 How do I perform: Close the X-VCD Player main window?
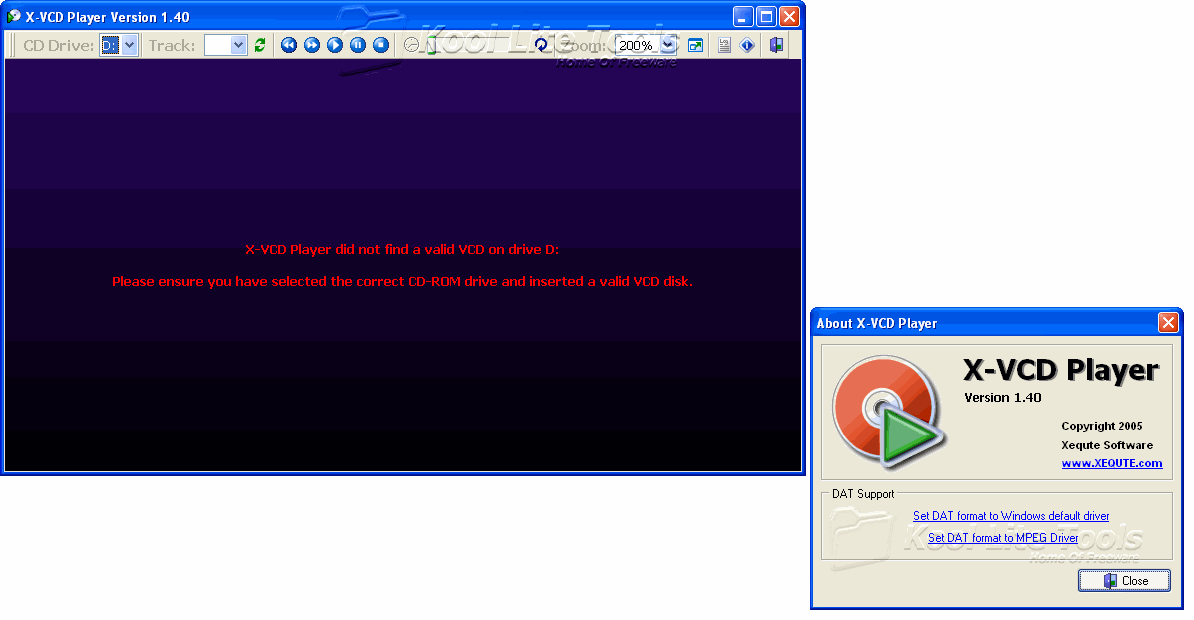[790, 16]
